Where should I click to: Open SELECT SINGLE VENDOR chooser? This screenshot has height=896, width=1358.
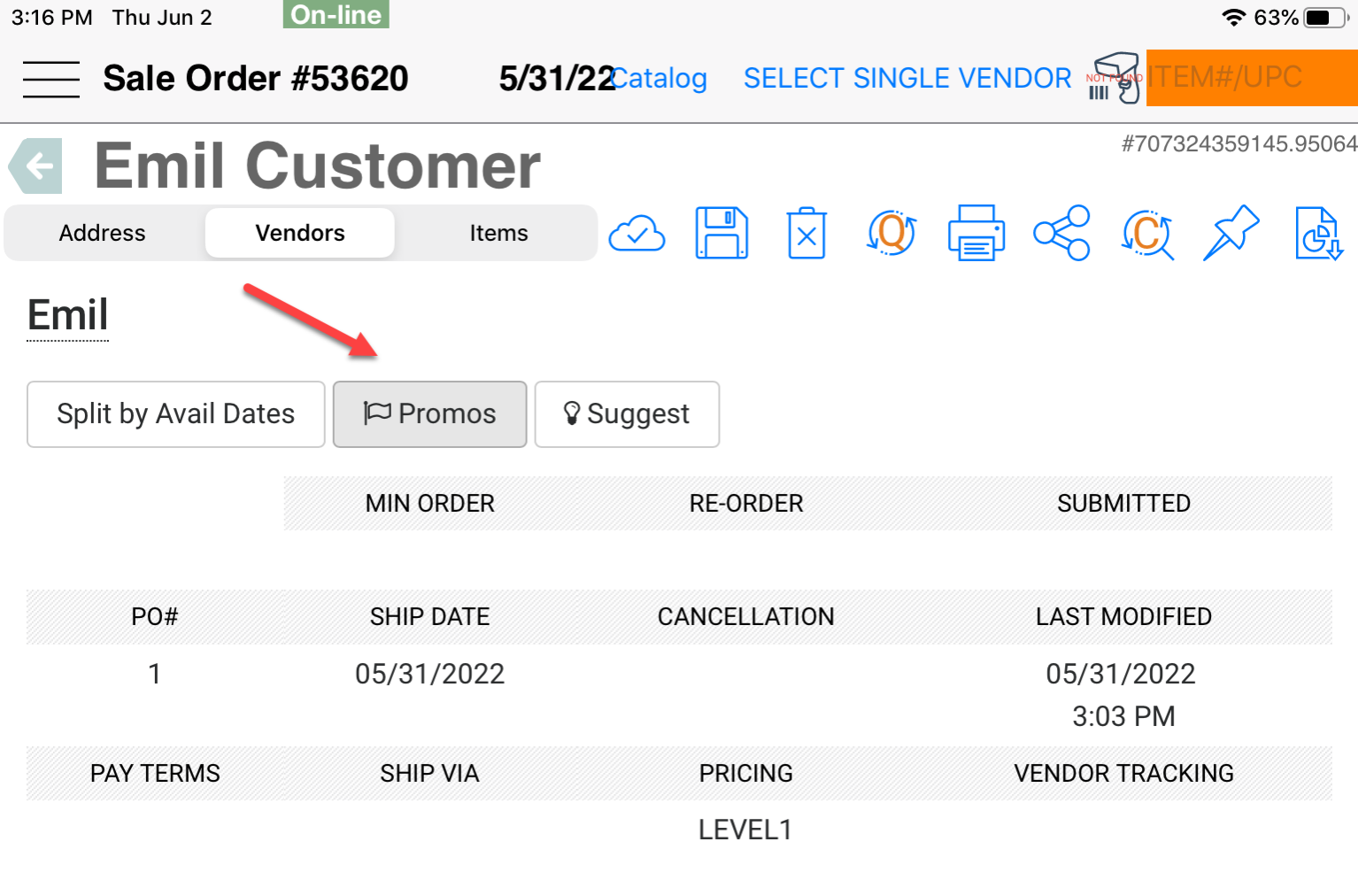tap(907, 78)
